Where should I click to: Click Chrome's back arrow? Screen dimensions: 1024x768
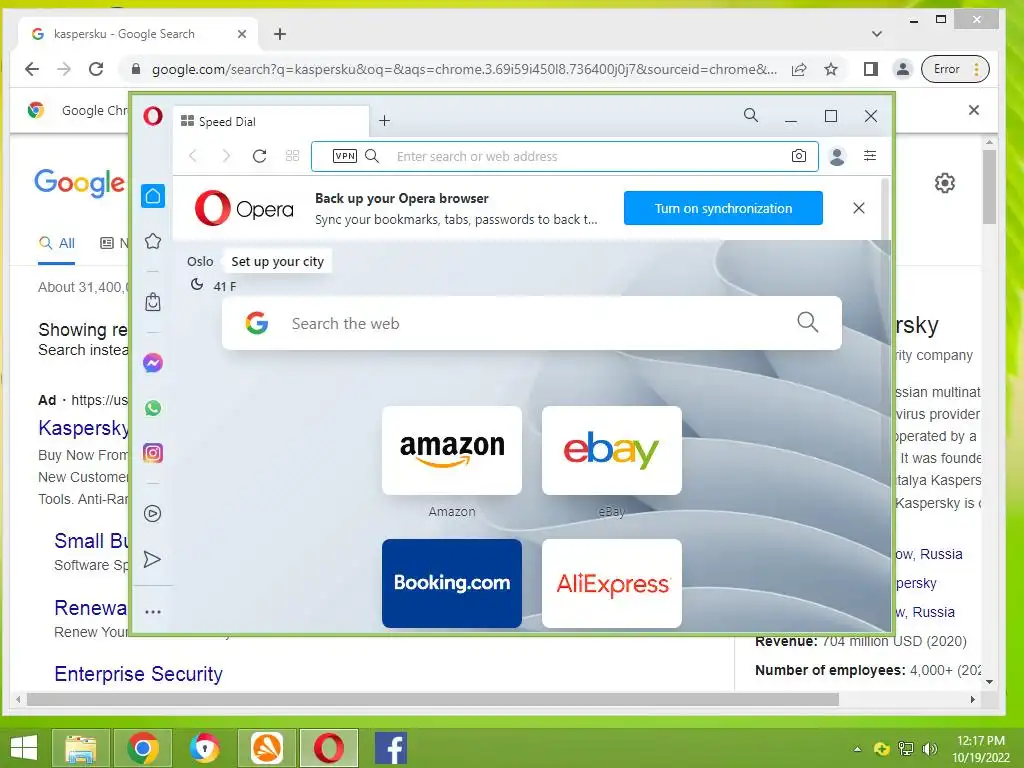(x=32, y=69)
